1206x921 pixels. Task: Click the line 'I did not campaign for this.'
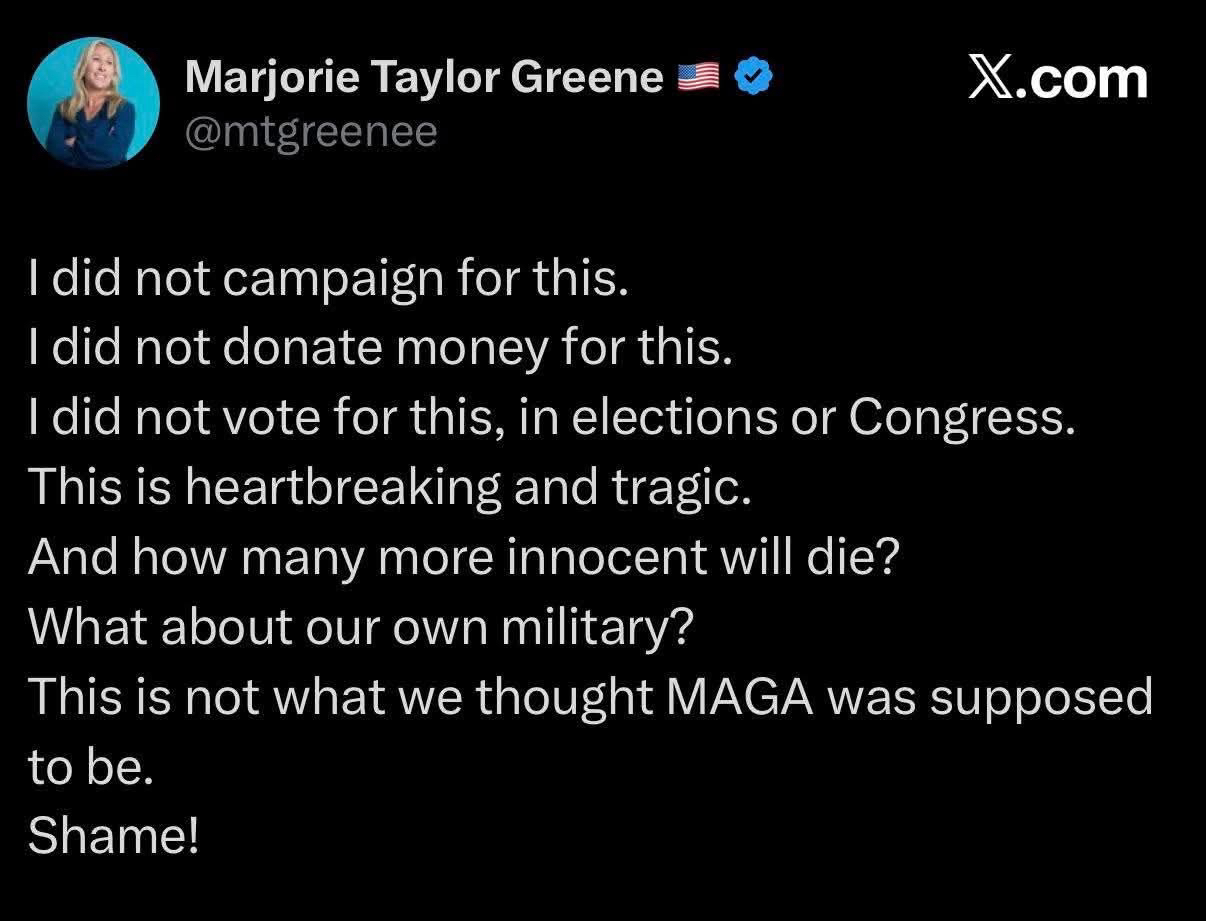pyautogui.click(x=329, y=281)
